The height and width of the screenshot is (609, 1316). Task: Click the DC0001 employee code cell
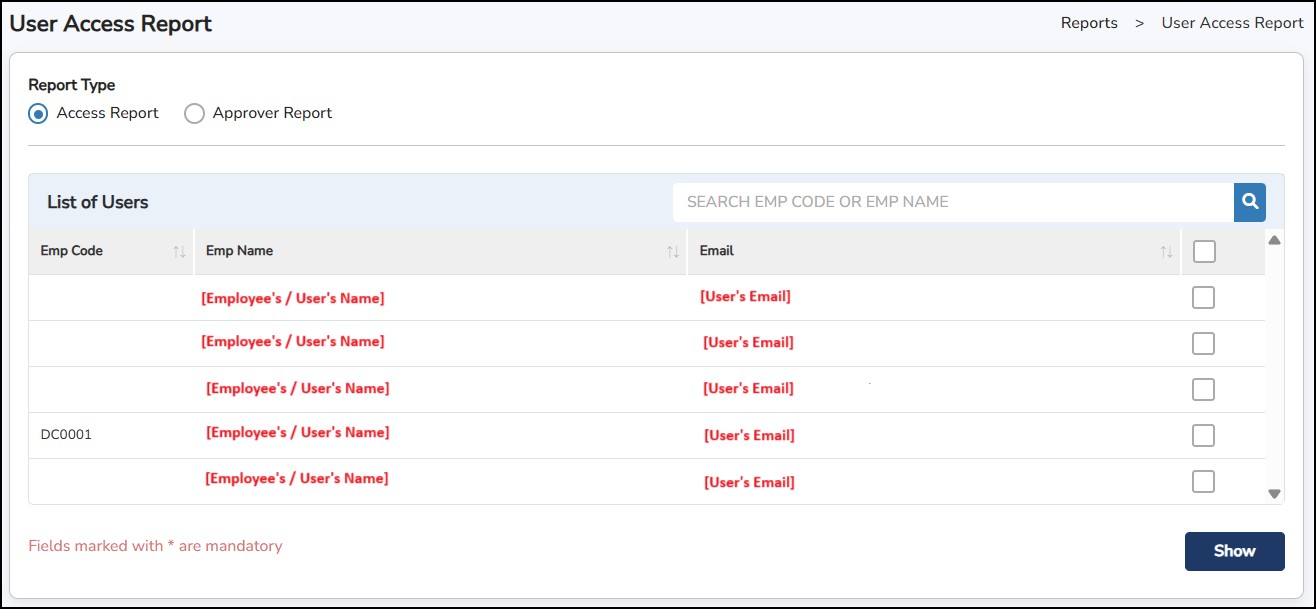[x=66, y=435]
